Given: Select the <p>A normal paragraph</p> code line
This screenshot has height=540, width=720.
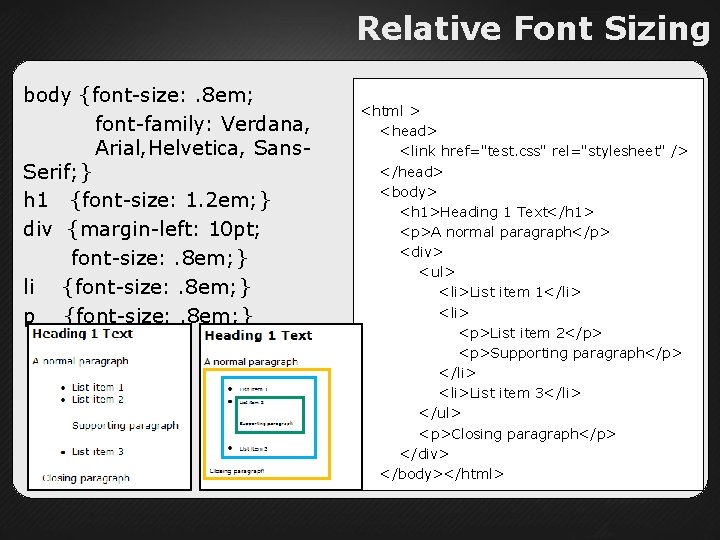Looking at the screenshot, I should (x=505, y=232).
